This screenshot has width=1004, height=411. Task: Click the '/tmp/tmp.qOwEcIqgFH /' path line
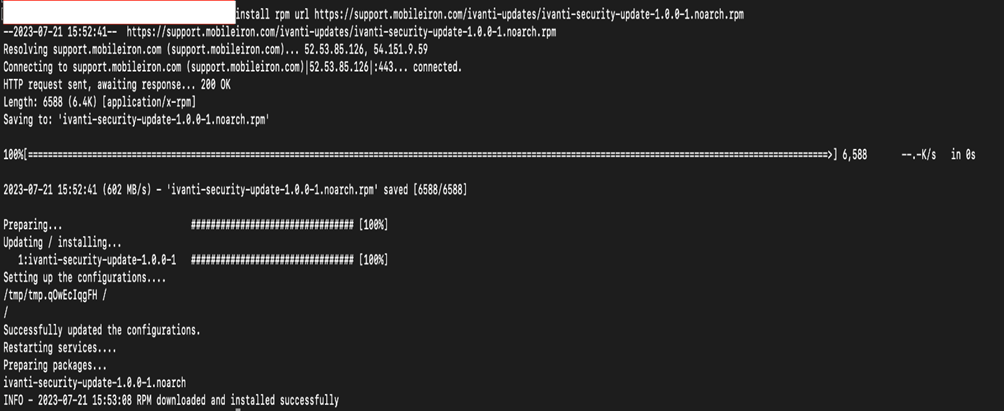[55, 294]
